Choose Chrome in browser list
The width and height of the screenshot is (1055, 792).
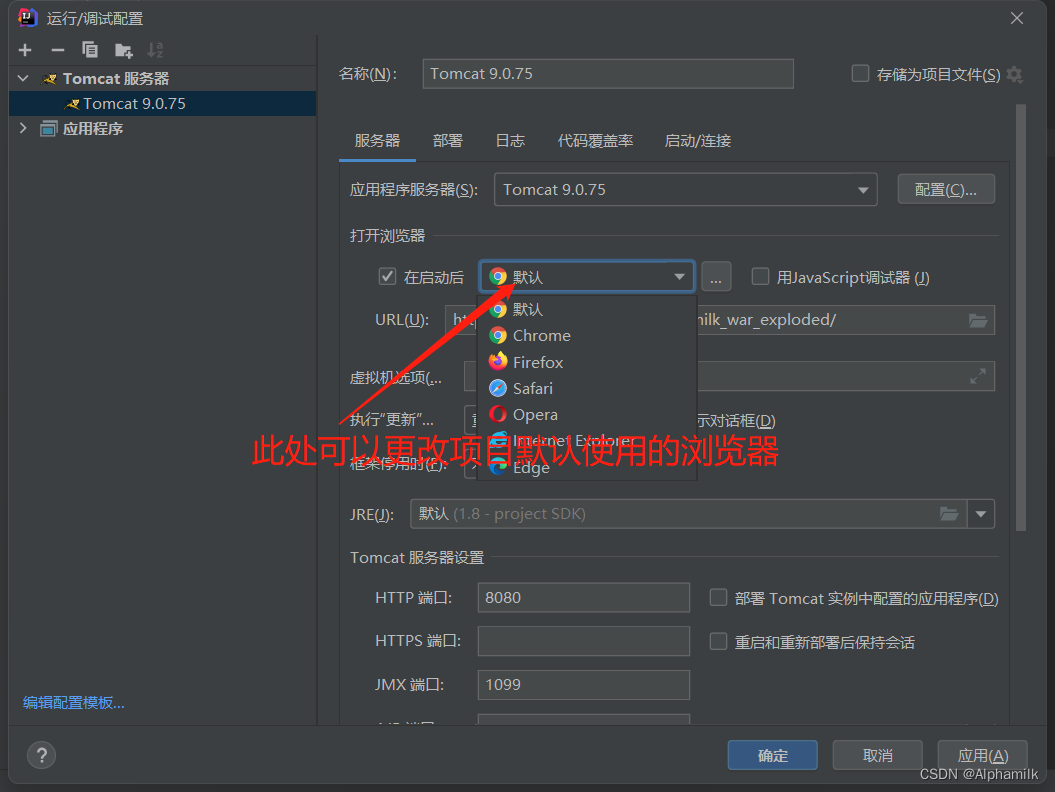tap(586, 336)
